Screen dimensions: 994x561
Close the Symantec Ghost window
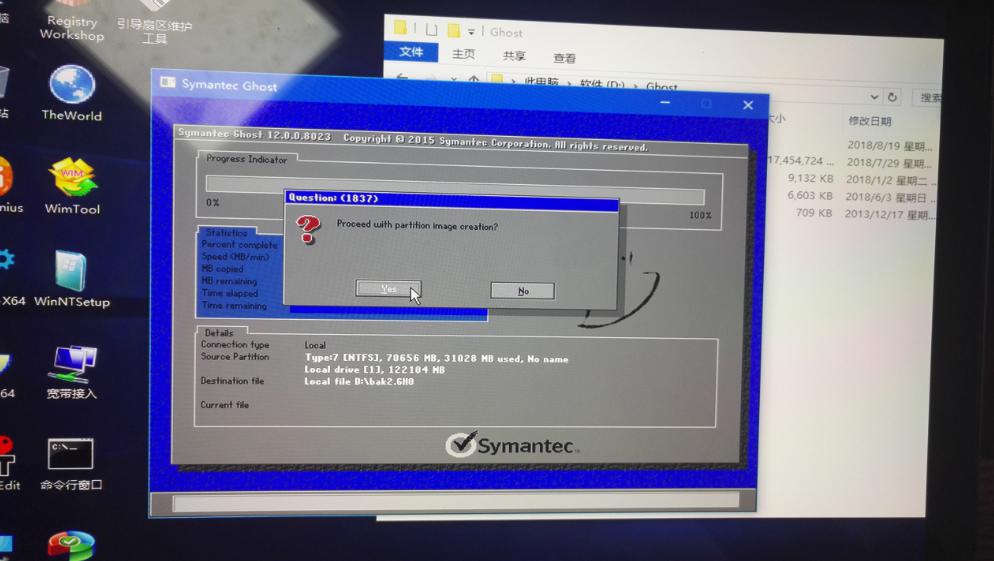(748, 105)
